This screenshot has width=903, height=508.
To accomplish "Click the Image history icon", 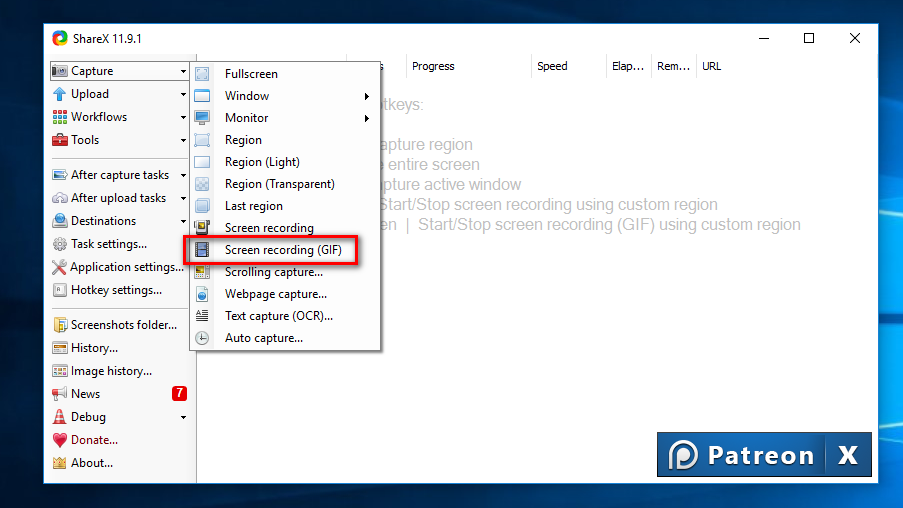I will point(59,371).
